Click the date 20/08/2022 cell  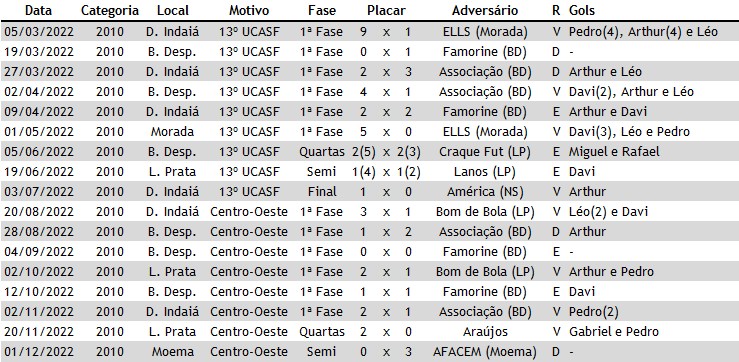[x=39, y=212]
